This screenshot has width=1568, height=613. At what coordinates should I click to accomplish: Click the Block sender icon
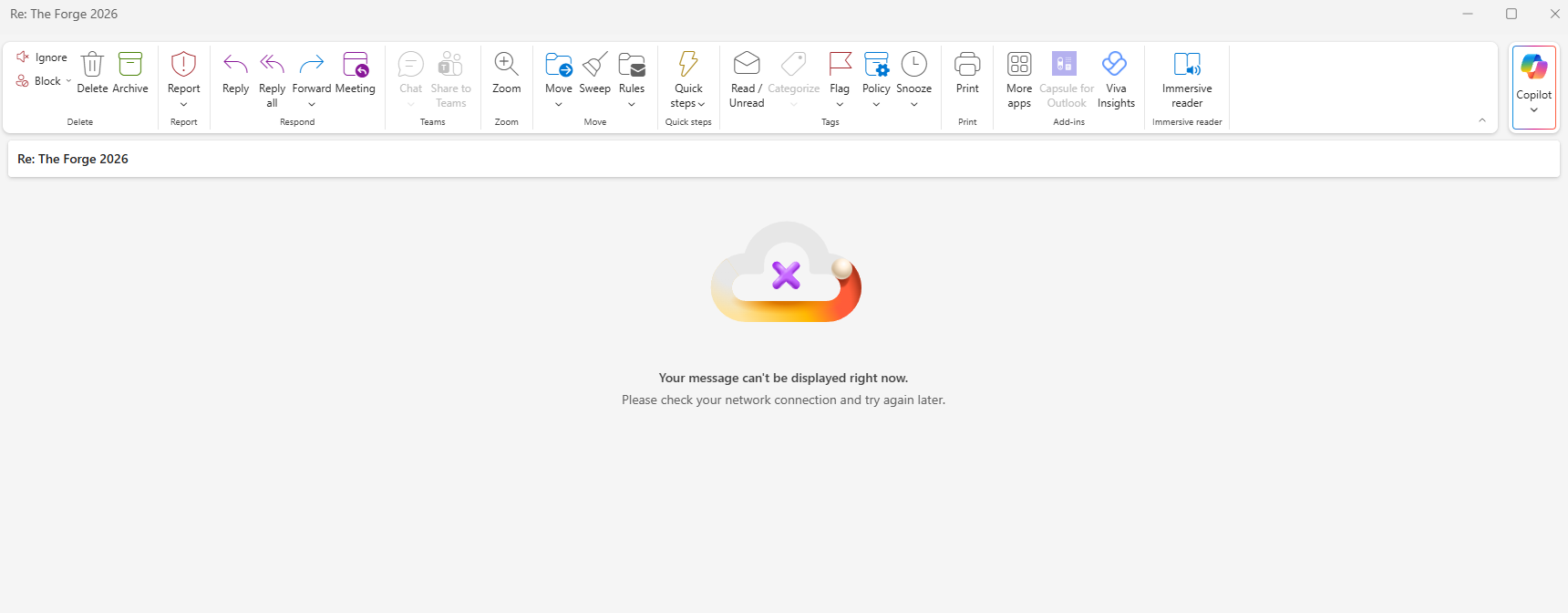click(23, 81)
